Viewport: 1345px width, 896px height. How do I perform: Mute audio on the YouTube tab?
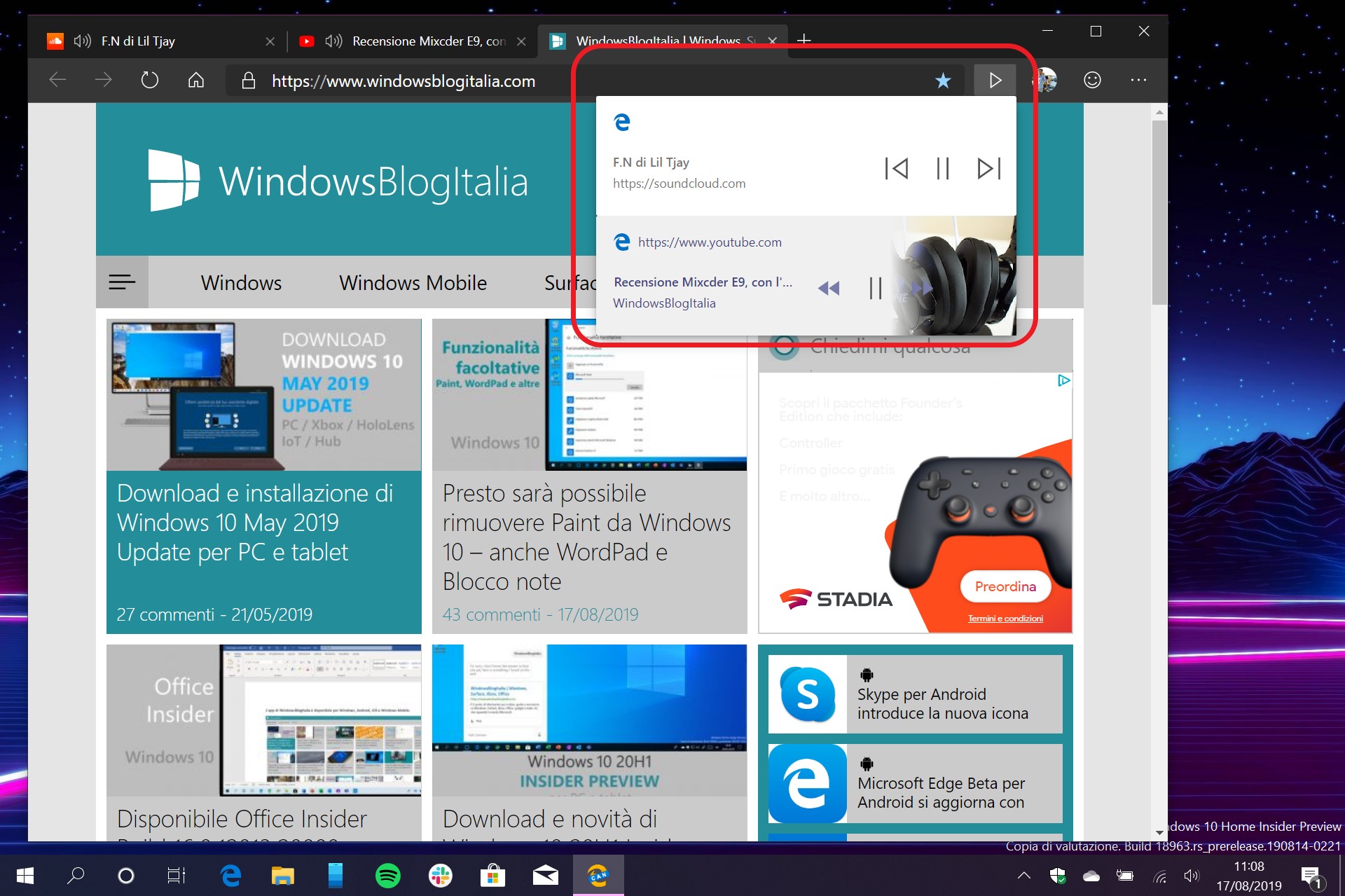tap(333, 41)
